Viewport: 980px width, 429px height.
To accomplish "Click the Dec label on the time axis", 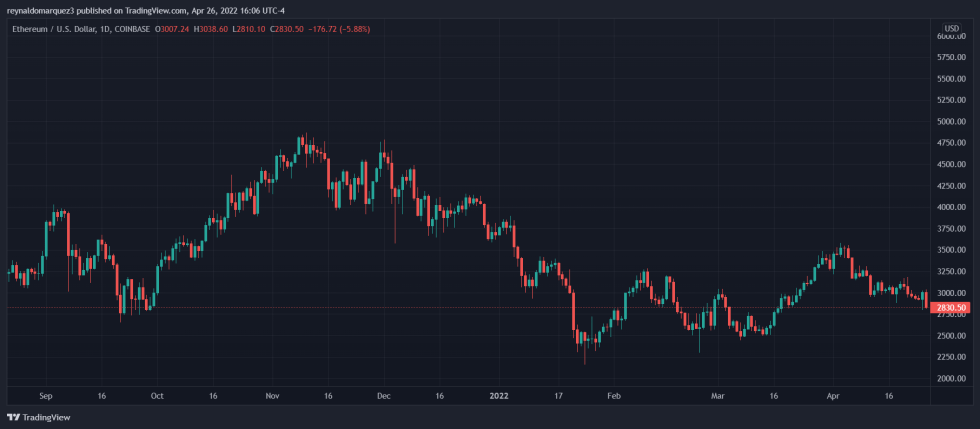I will click(x=383, y=395).
